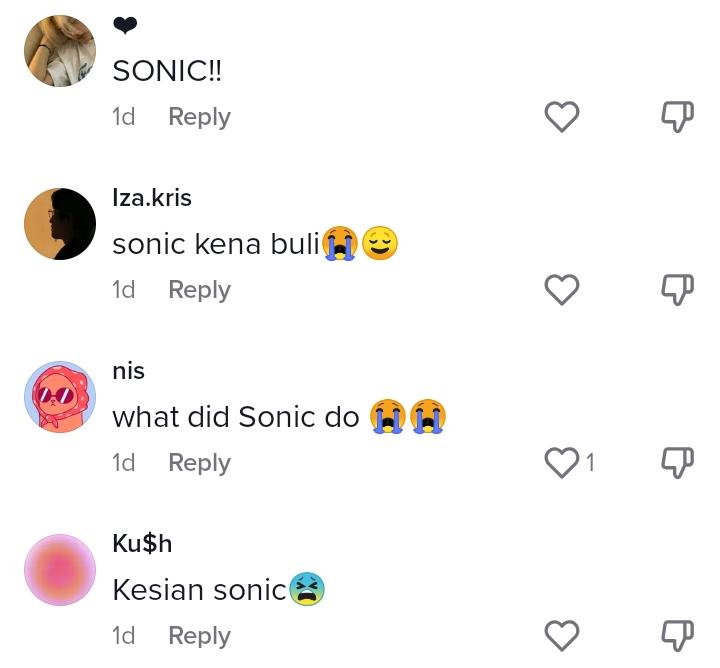Dislike nis's comment

(678, 463)
